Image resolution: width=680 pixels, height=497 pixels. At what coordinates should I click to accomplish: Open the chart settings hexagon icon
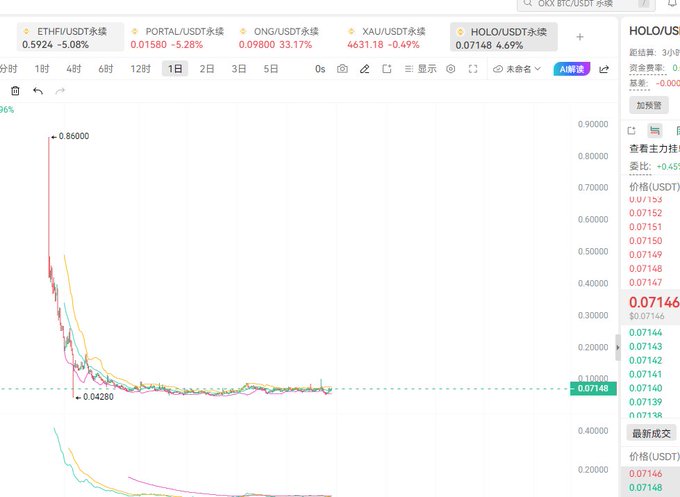451,69
